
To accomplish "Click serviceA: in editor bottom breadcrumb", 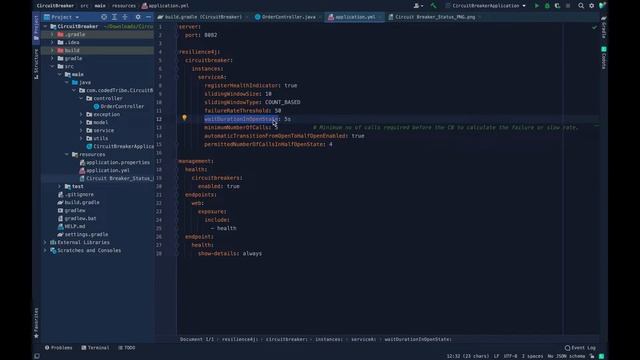I will [363, 339].
